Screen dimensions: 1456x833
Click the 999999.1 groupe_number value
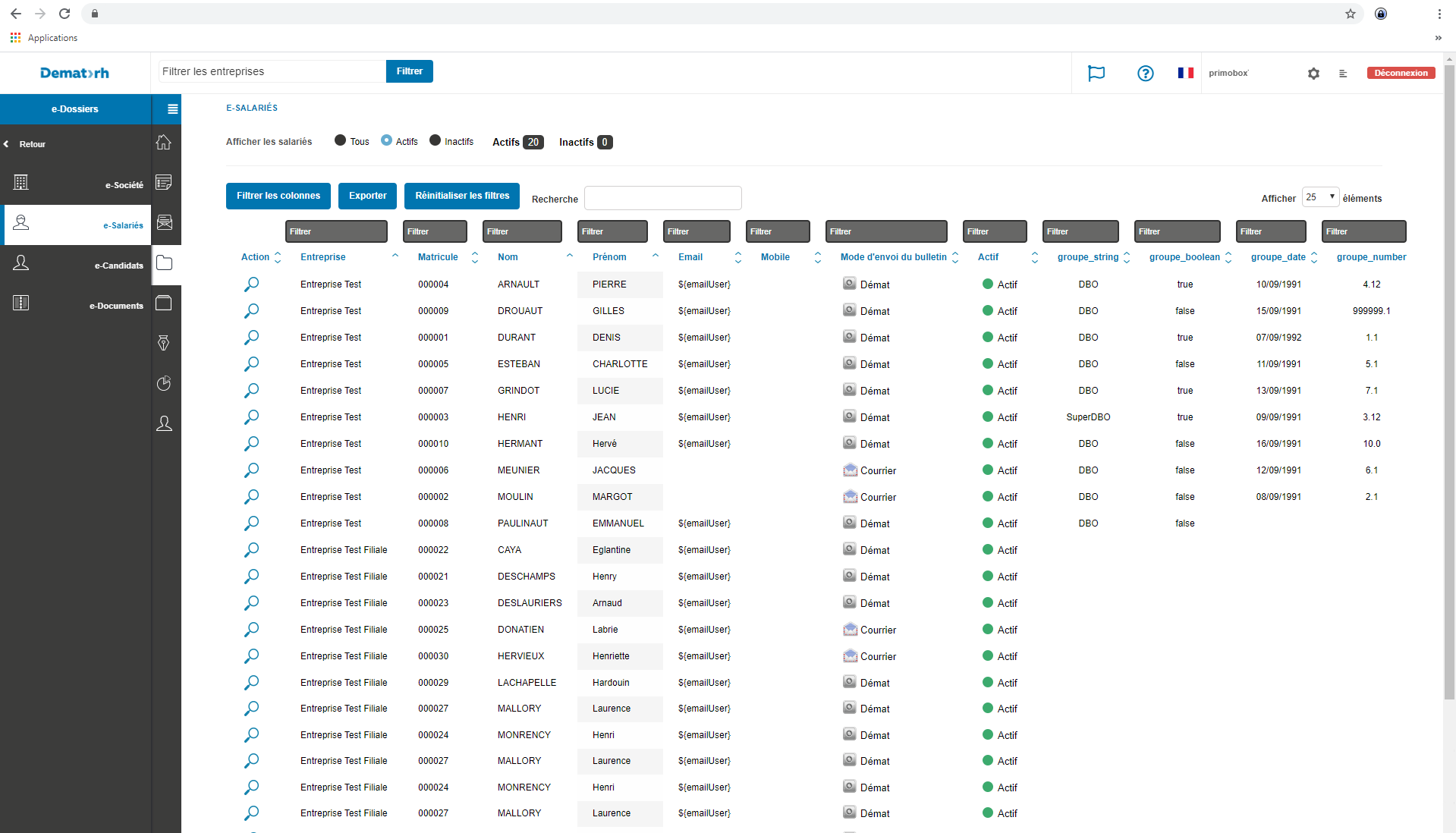[1372, 311]
